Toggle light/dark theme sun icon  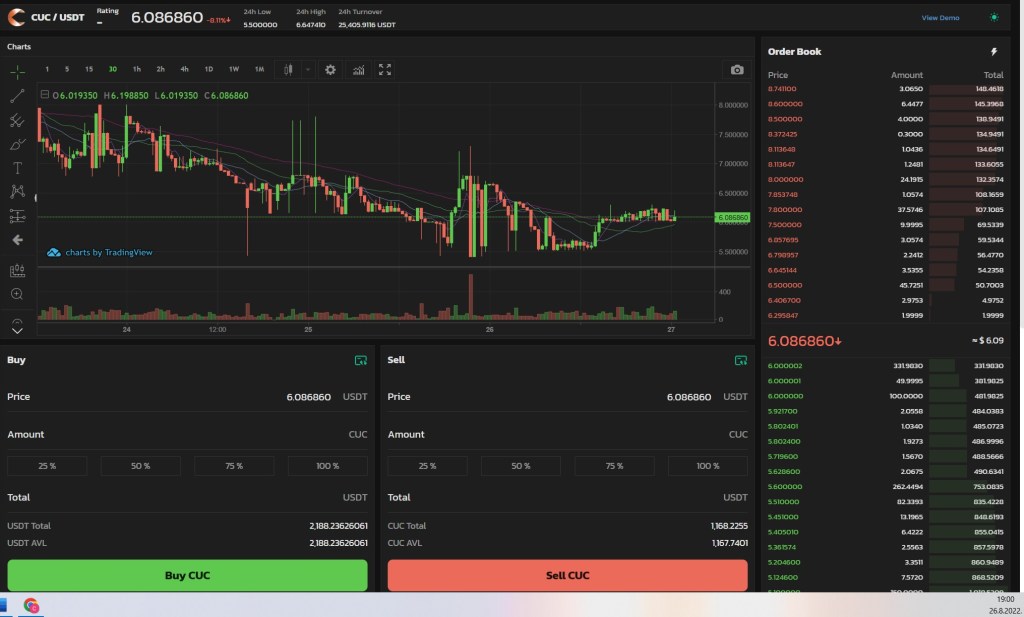coord(993,17)
